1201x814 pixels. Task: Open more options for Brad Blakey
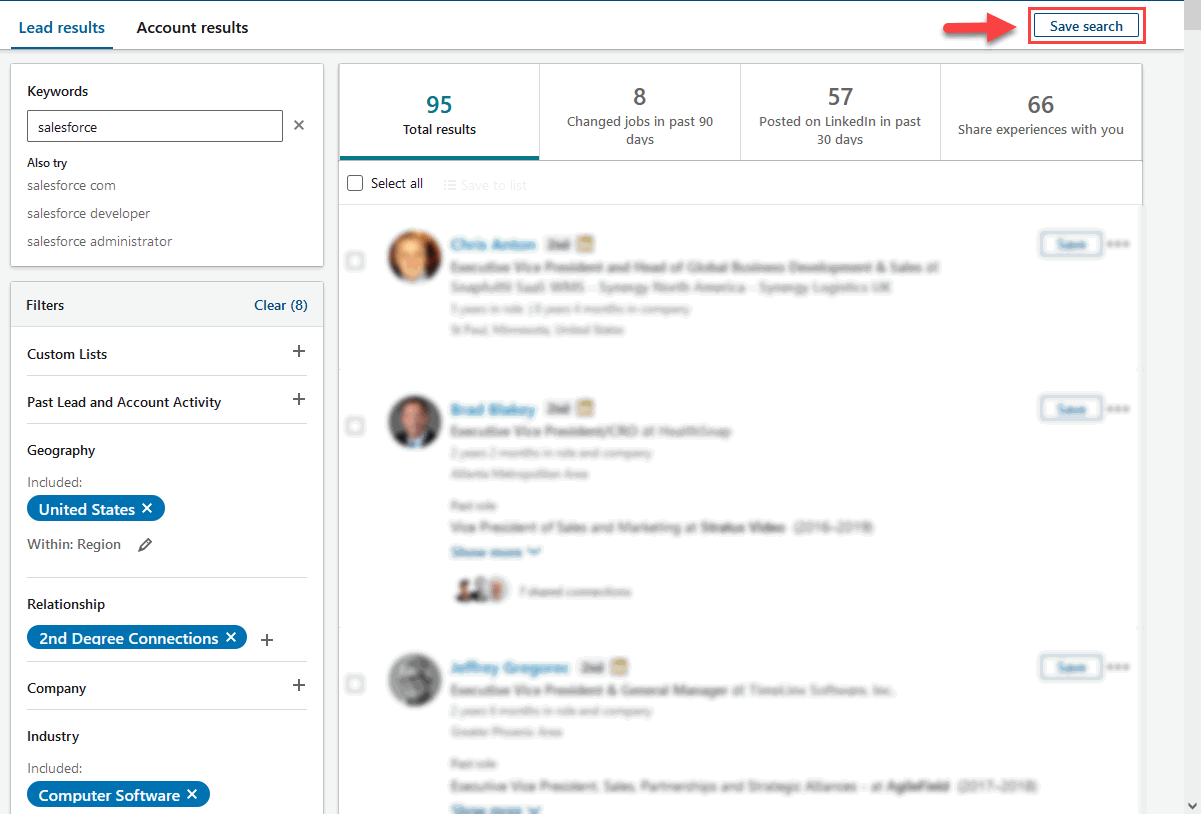click(x=1119, y=409)
